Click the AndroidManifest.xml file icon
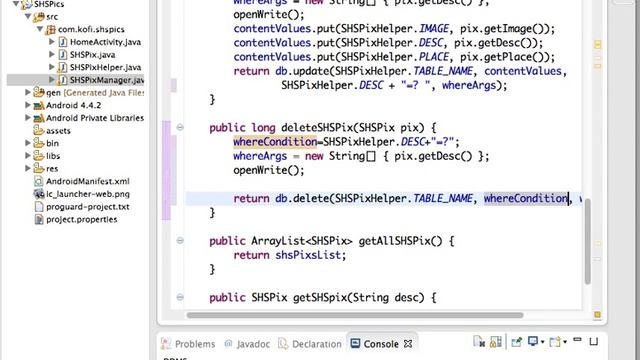 (x=39, y=181)
